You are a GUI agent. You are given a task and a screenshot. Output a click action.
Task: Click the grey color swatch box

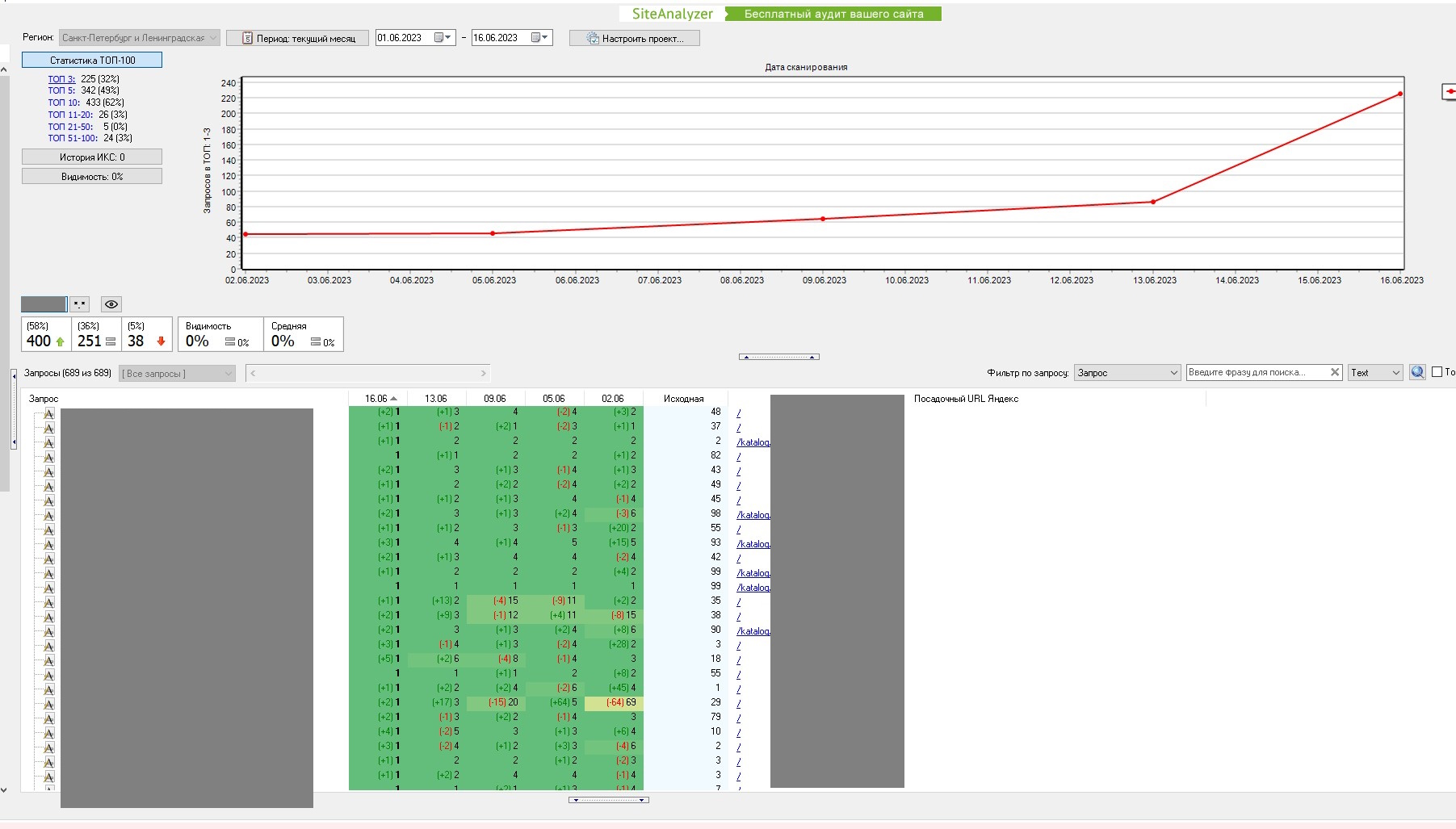(x=44, y=304)
